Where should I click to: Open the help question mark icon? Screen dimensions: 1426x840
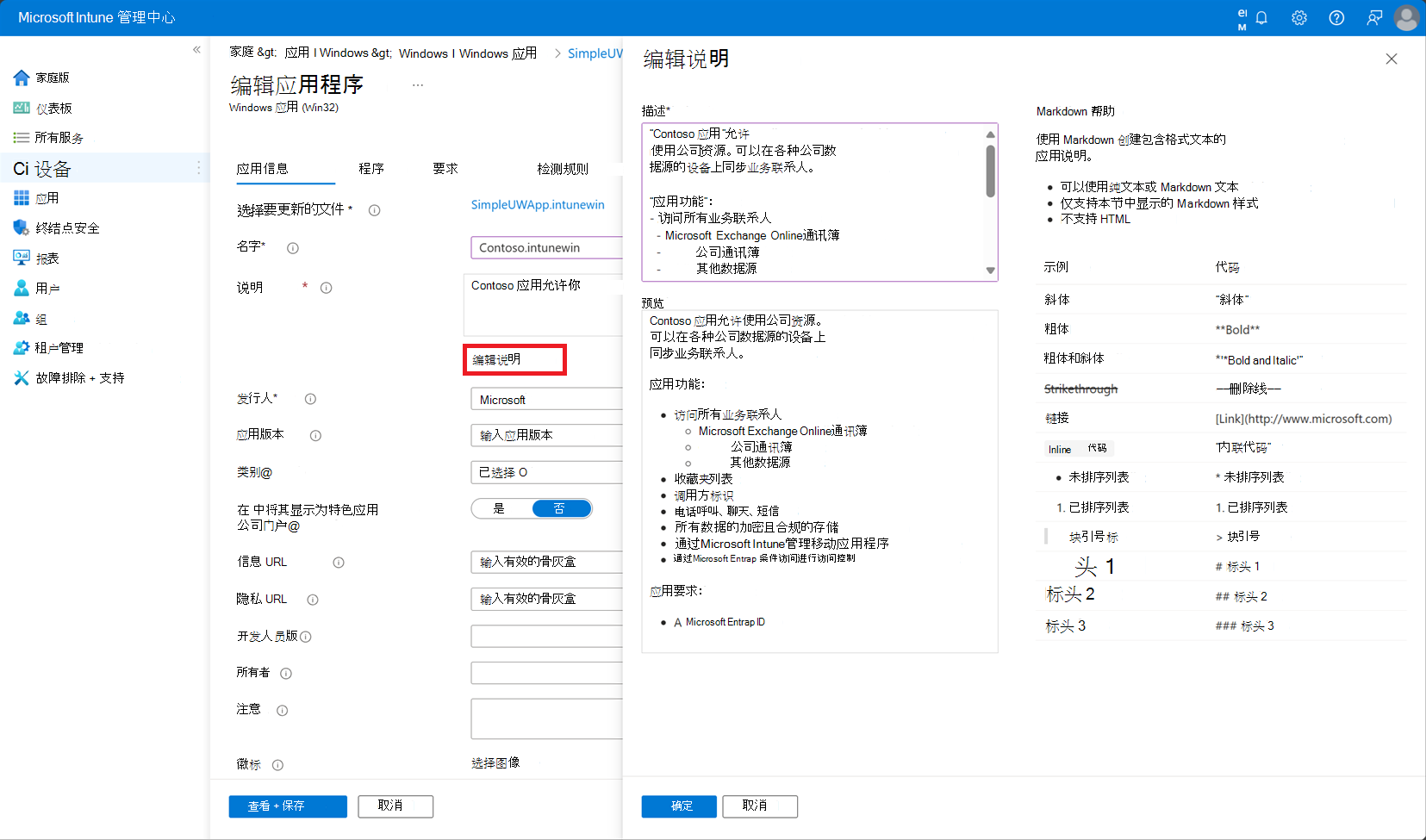click(x=1336, y=17)
